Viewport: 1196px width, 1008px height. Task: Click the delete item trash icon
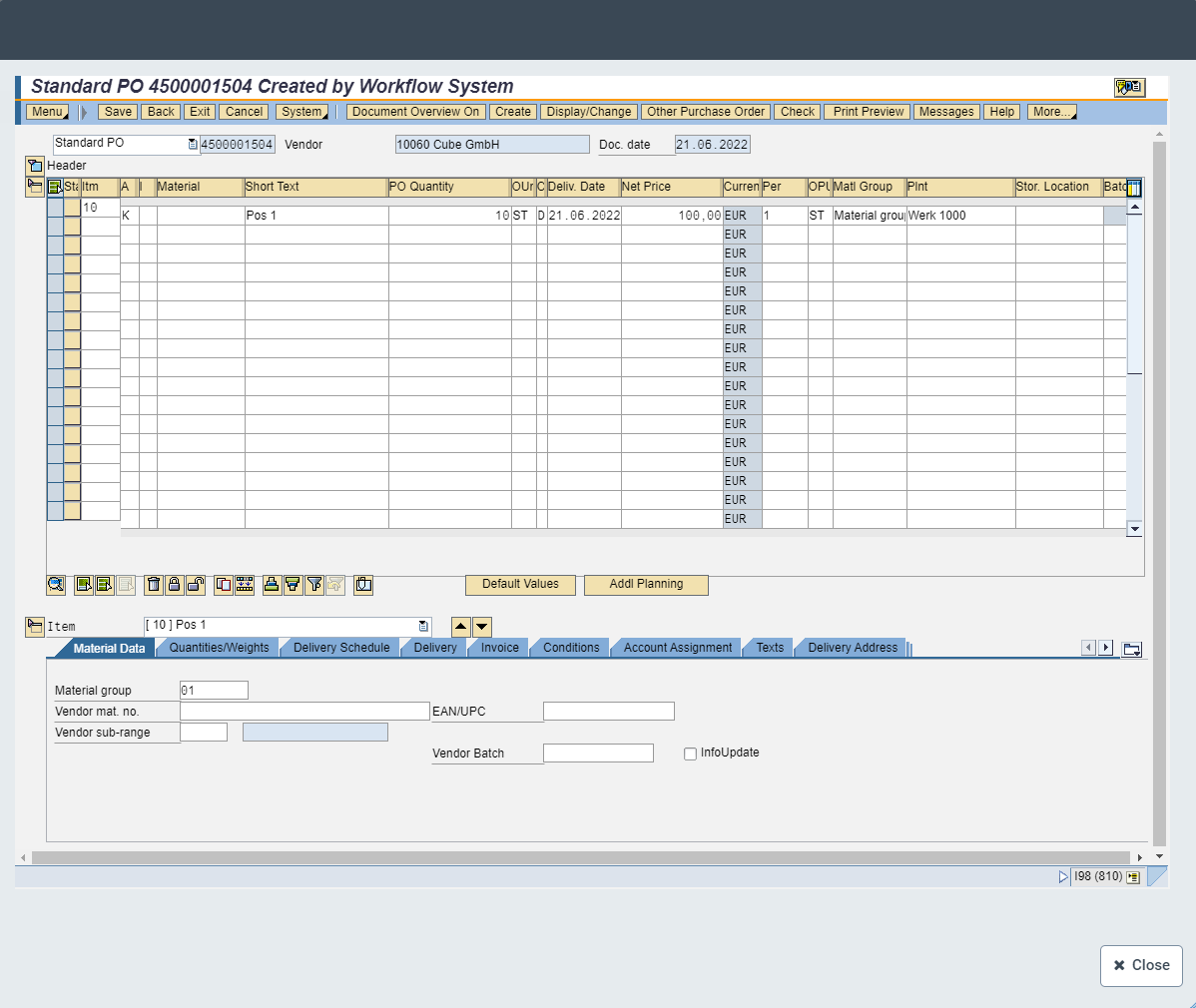coord(154,585)
